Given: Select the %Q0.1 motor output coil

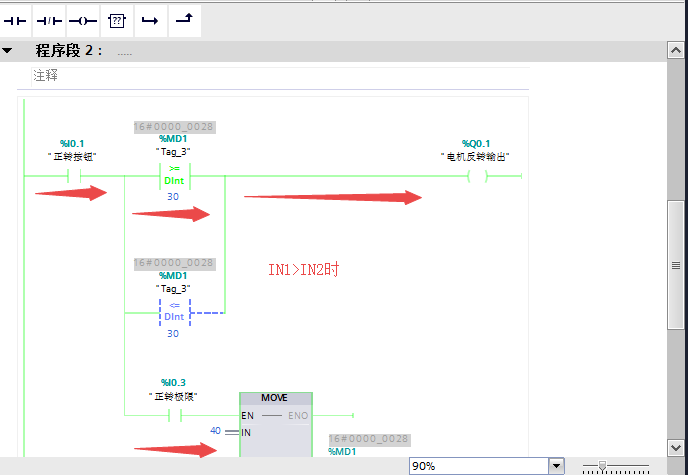Looking at the screenshot, I should tap(479, 176).
